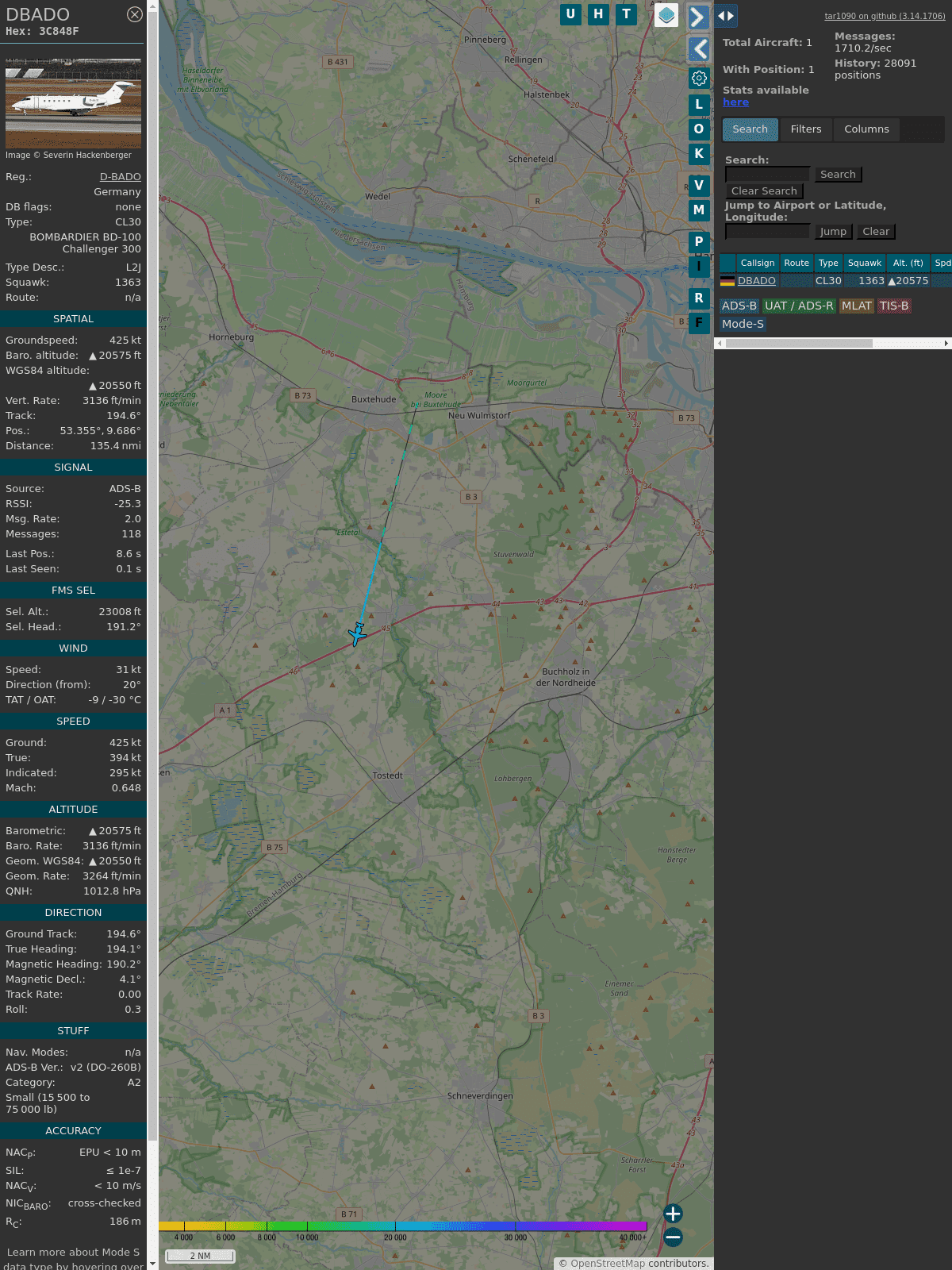Focus the Jump to Airport input field
Viewport: 952px width, 1270px height.
pos(767,232)
